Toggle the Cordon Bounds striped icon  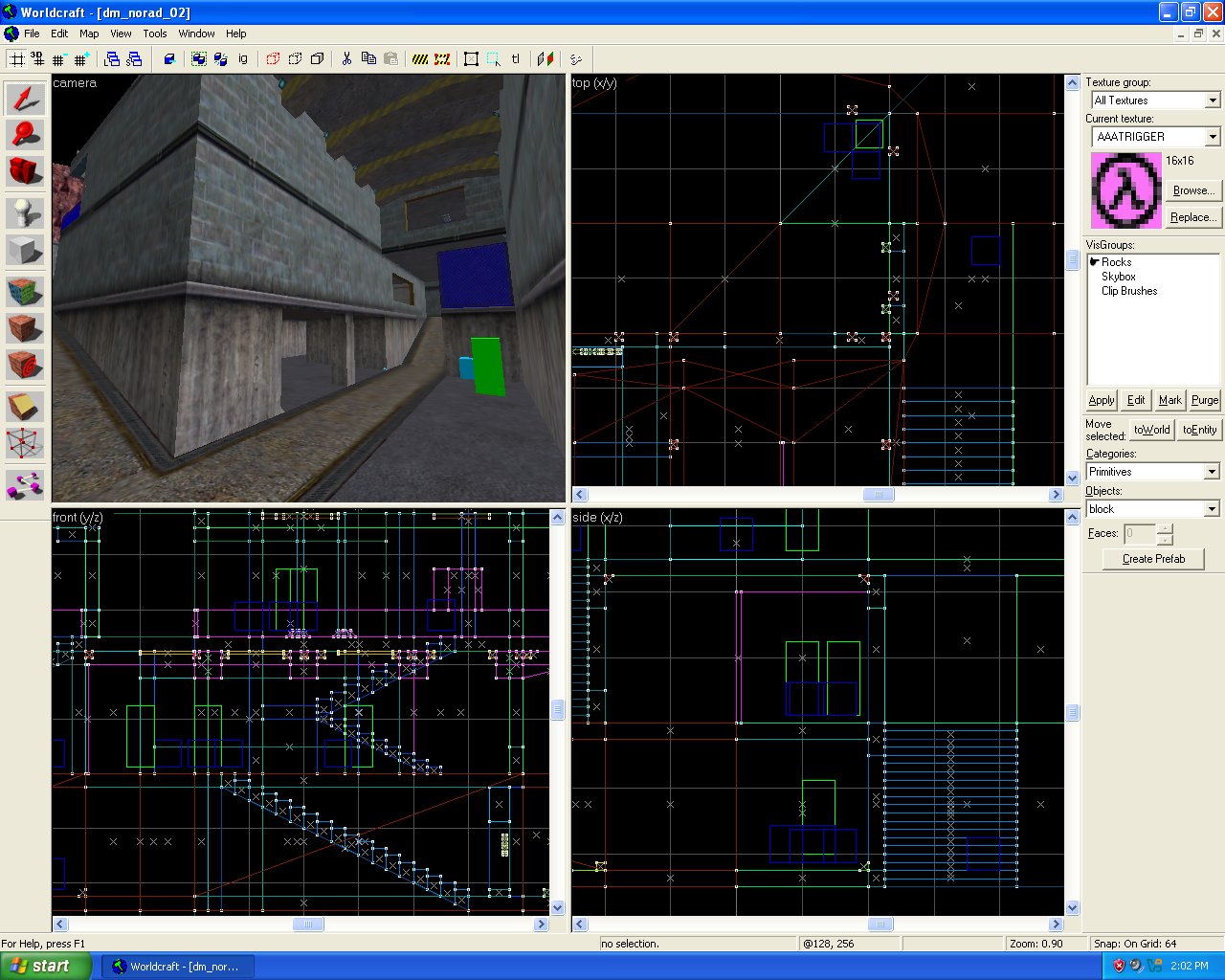point(420,59)
